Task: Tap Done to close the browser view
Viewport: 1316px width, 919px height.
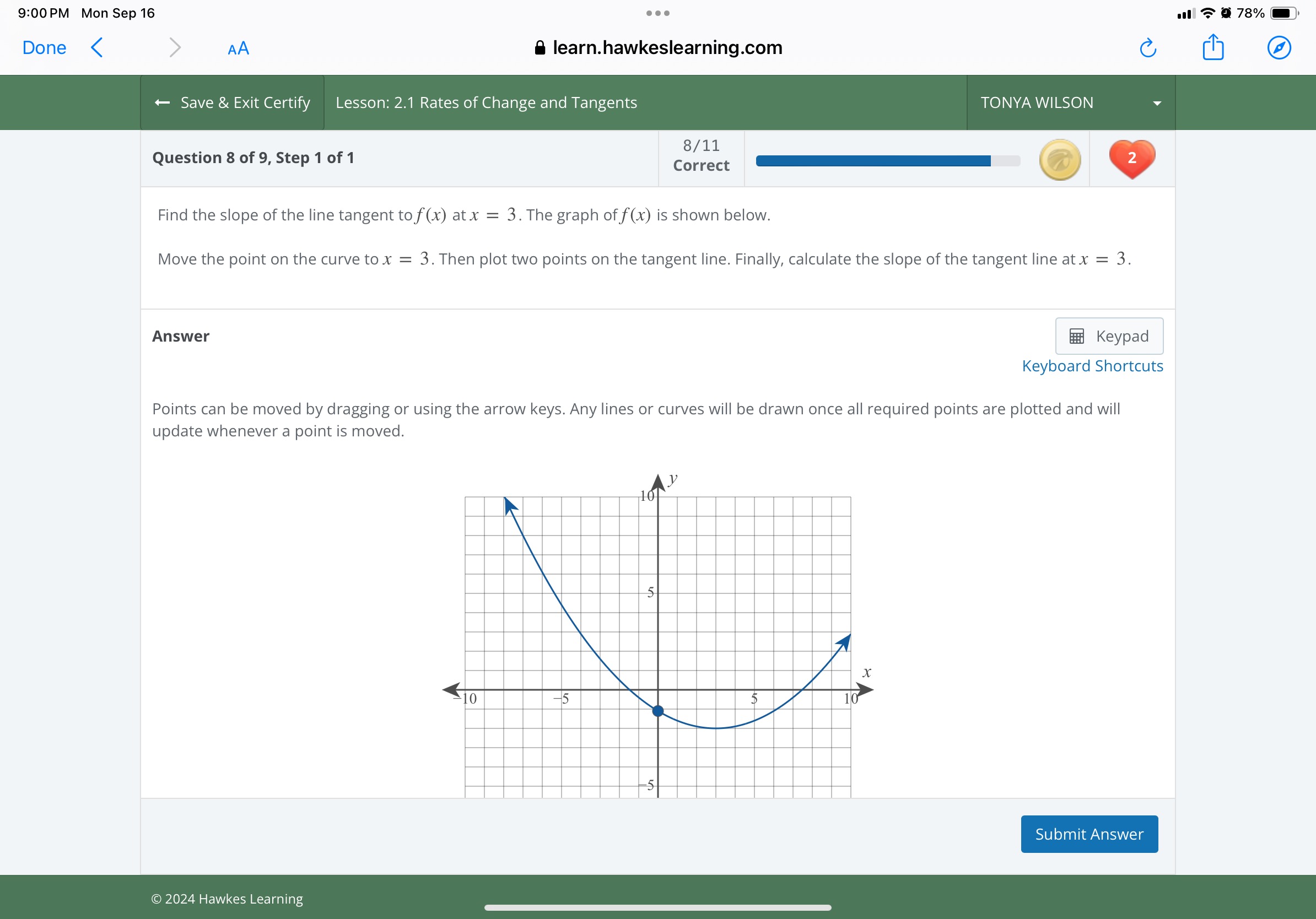Action: 44,47
